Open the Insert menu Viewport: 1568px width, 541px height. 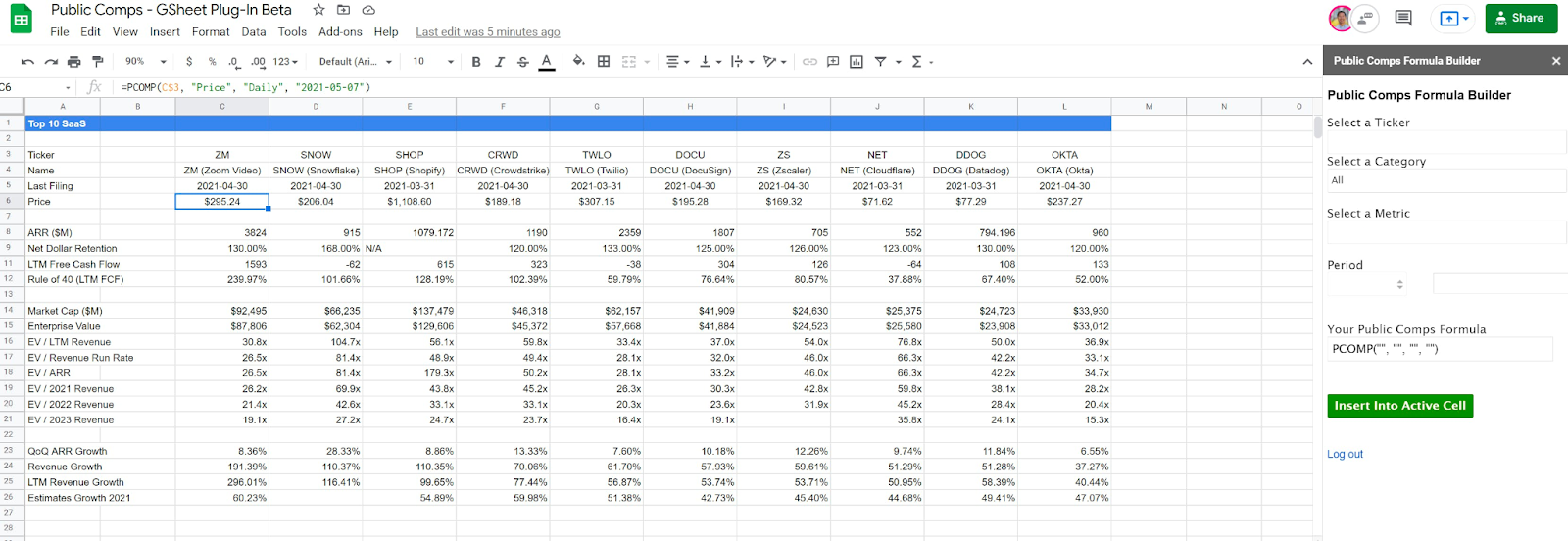165,31
